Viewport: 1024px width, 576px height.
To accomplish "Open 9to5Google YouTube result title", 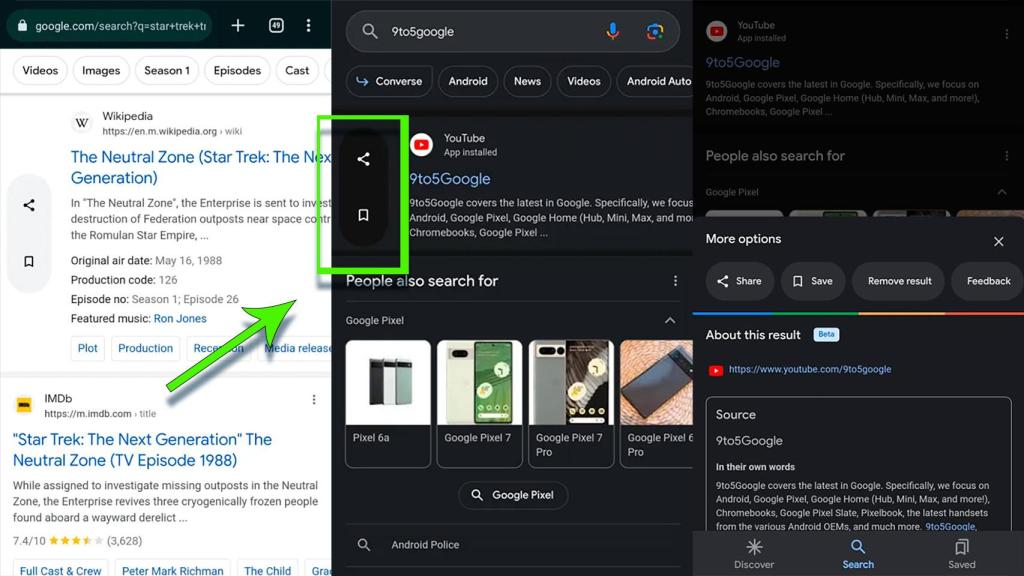I will 450,179.
